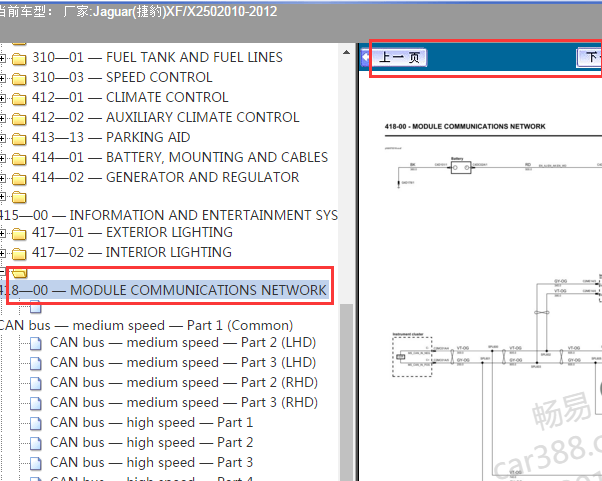Viewport: 602px width, 481px height.
Task: Click document icon of medium speed Part 3 (LHD)
Action: point(36,363)
